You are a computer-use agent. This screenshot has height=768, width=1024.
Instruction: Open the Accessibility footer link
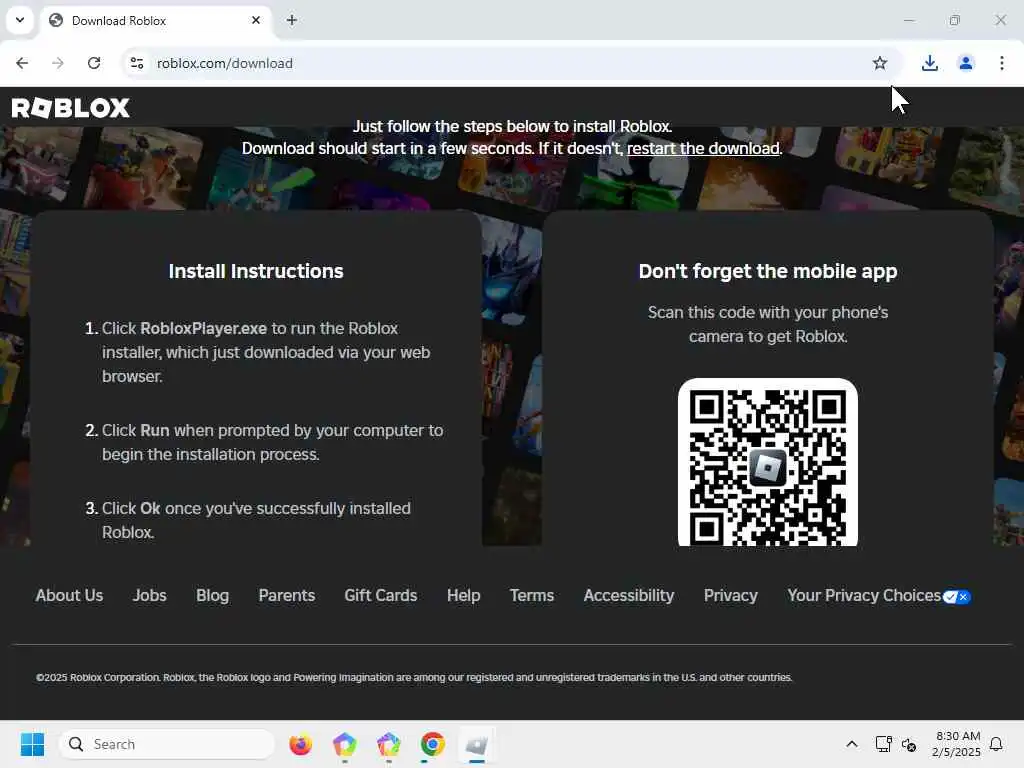tap(628, 596)
